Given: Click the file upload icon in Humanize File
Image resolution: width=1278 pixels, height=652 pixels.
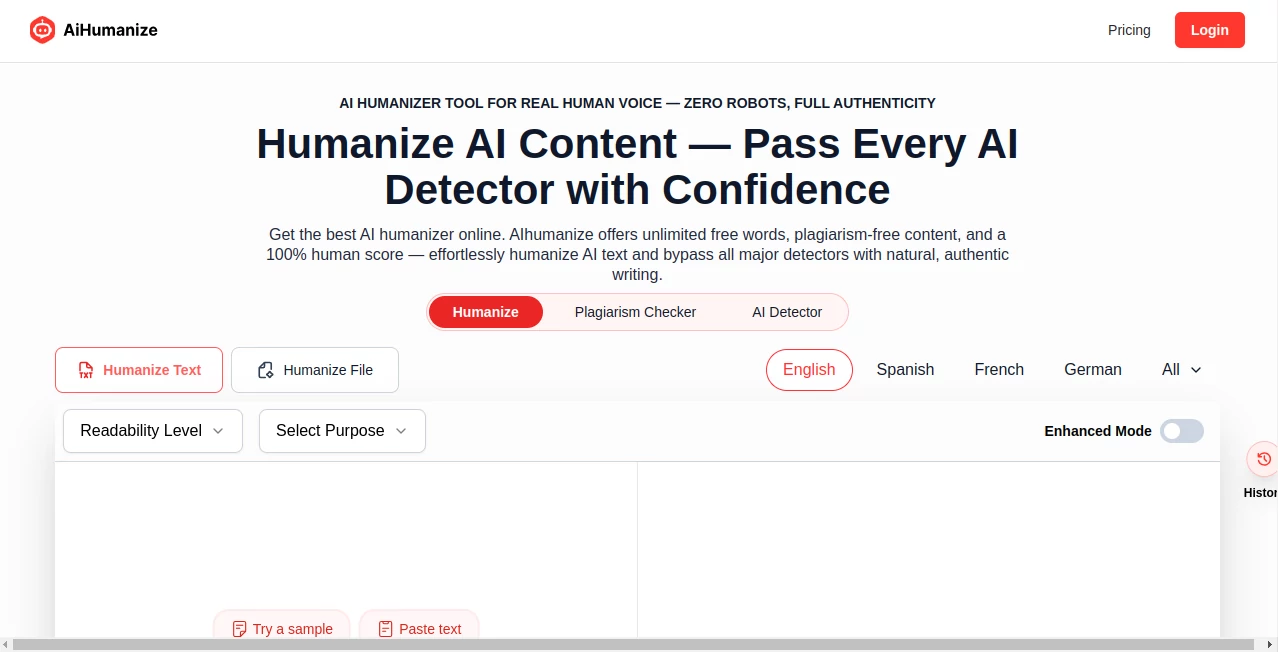Looking at the screenshot, I should pos(266,370).
